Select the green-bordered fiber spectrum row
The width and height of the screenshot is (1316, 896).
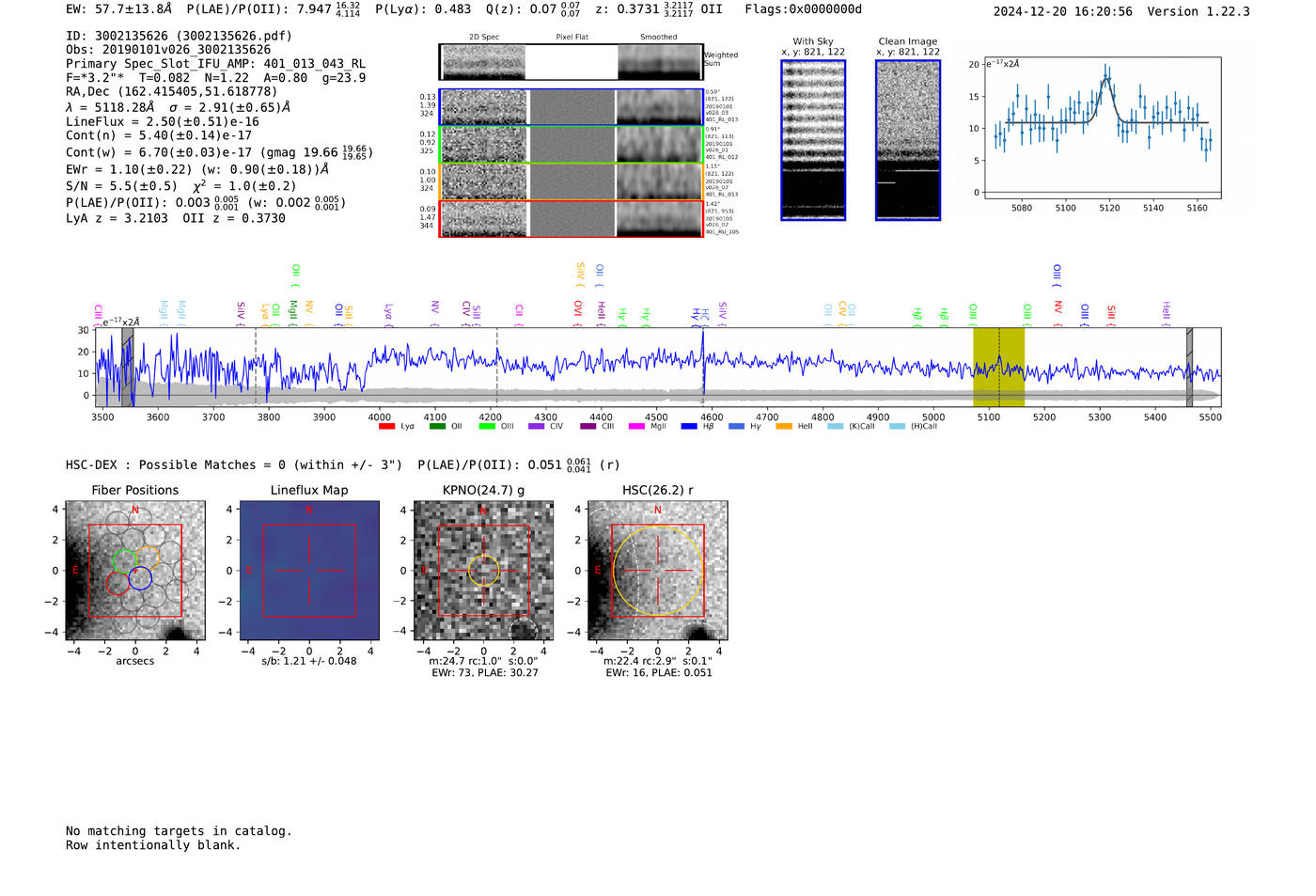pyautogui.click(x=571, y=145)
